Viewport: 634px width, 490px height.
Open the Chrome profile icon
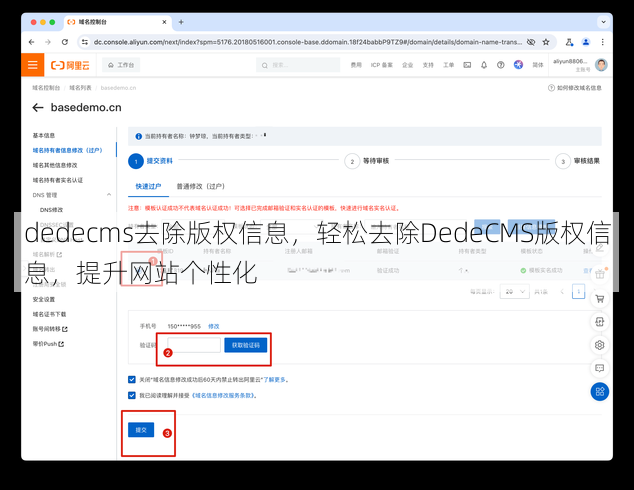pos(586,42)
